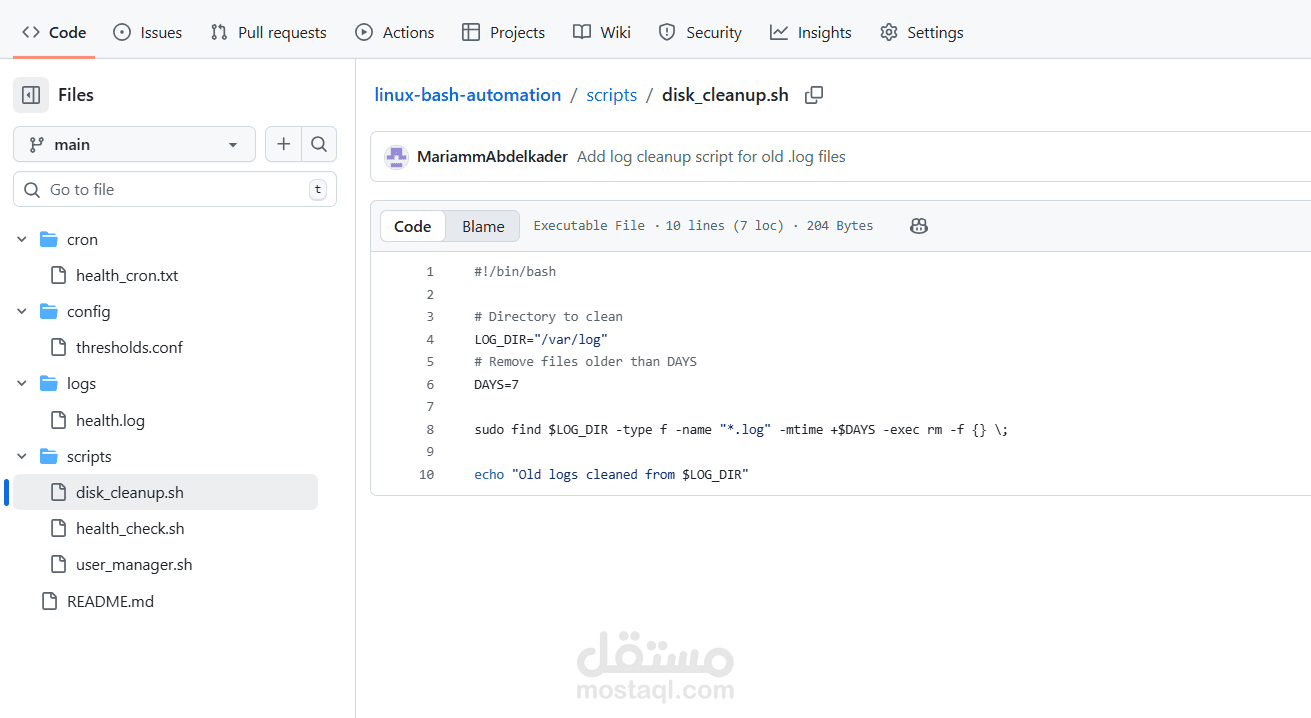This screenshot has height=718, width=1311.
Task: Click the LOG_DIR="/var/log" code line
Action: (541, 340)
